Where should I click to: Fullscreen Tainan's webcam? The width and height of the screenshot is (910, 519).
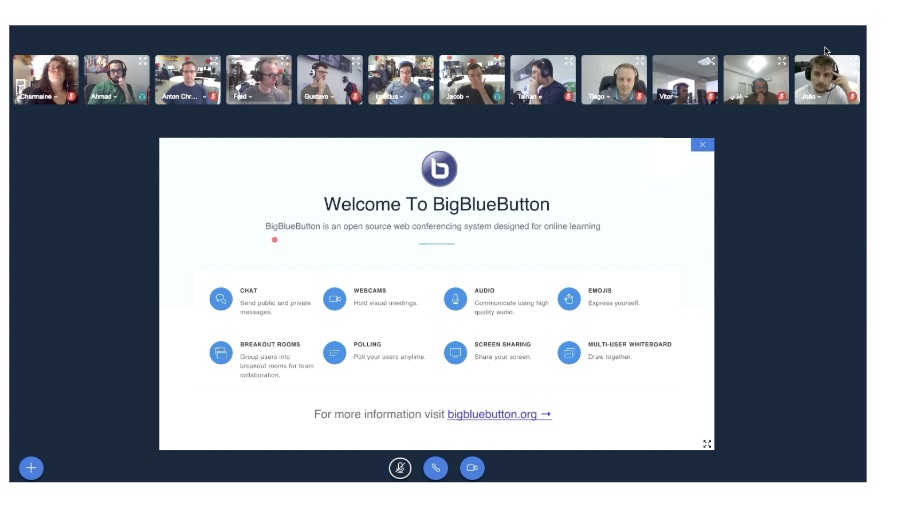coord(569,61)
